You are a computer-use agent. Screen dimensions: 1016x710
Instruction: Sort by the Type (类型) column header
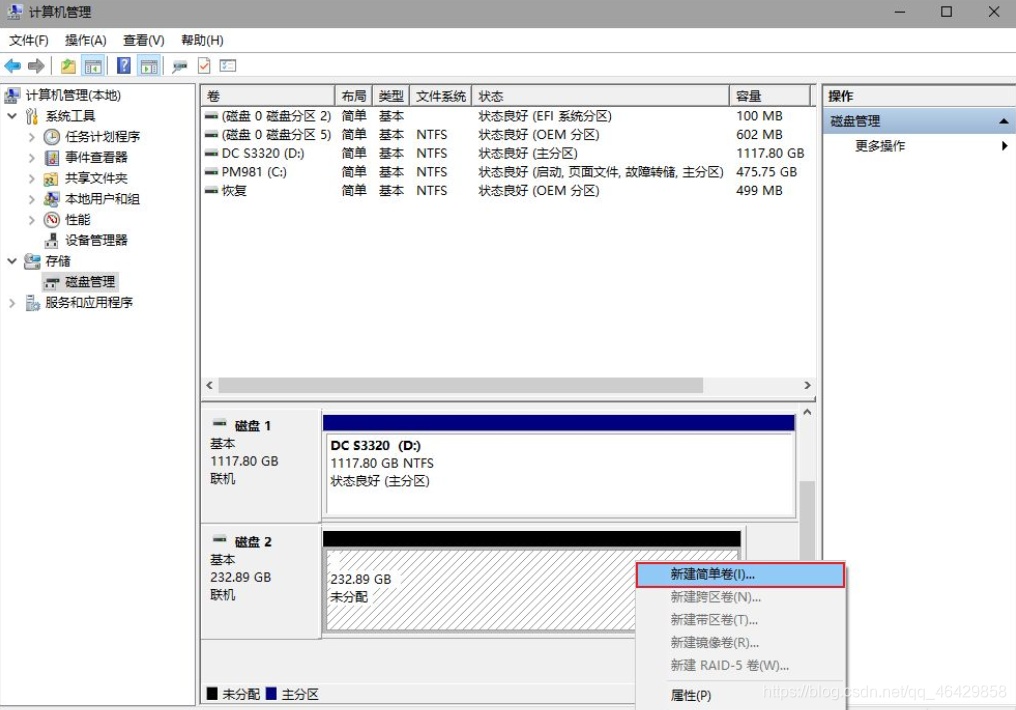click(x=391, y=96)
